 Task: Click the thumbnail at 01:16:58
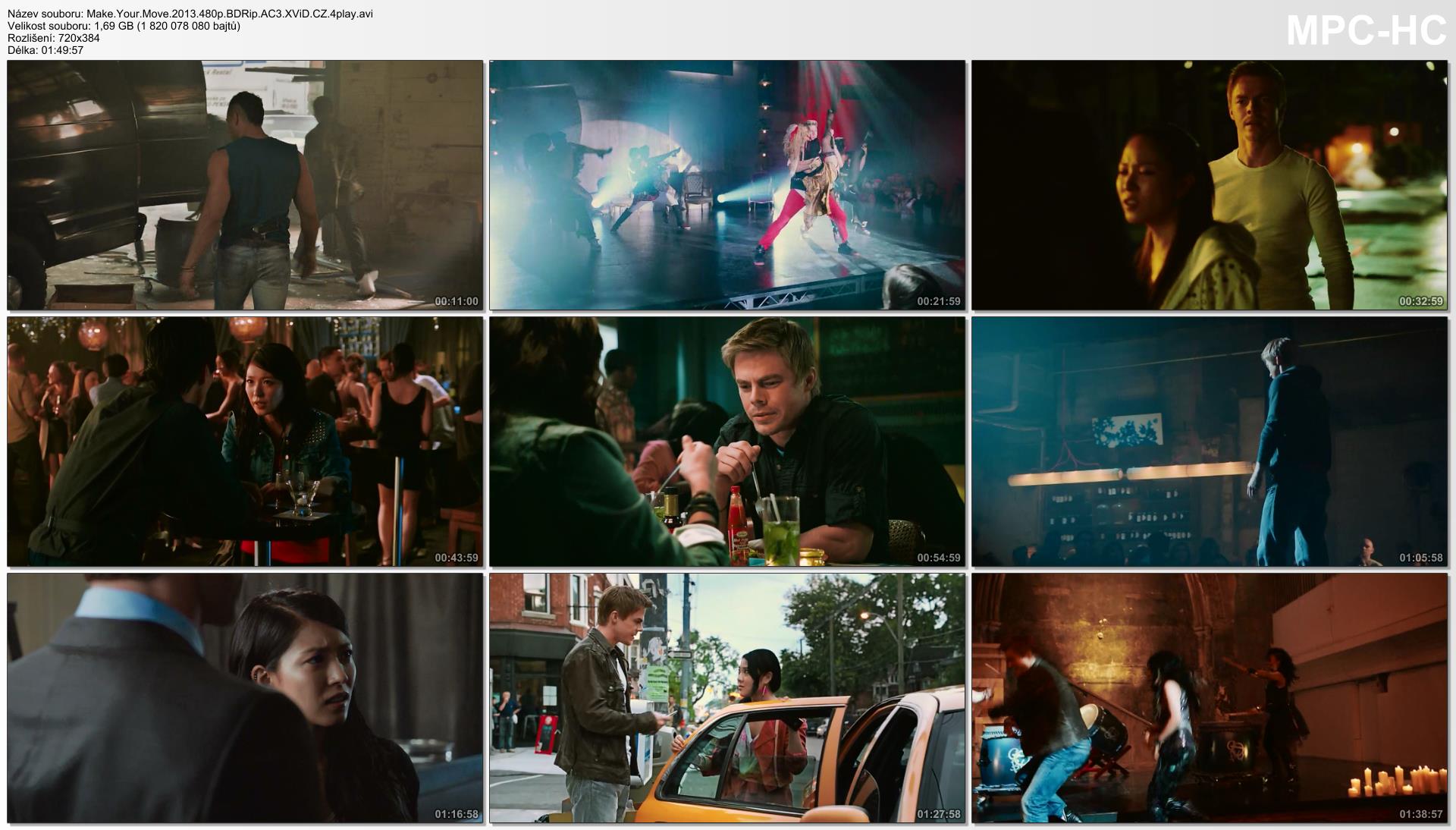(245, 698)
